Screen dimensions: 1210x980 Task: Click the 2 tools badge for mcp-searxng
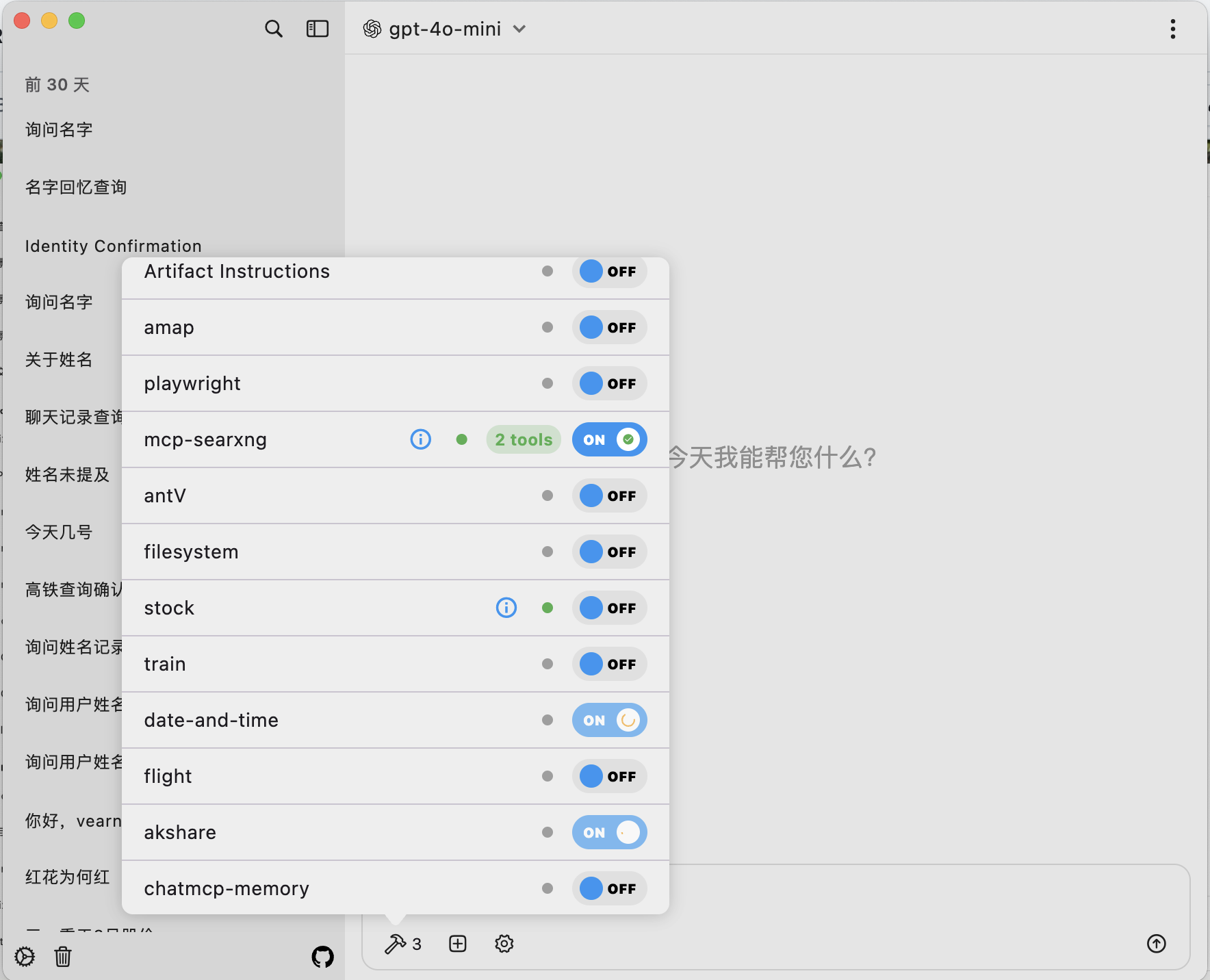point(524,439)
